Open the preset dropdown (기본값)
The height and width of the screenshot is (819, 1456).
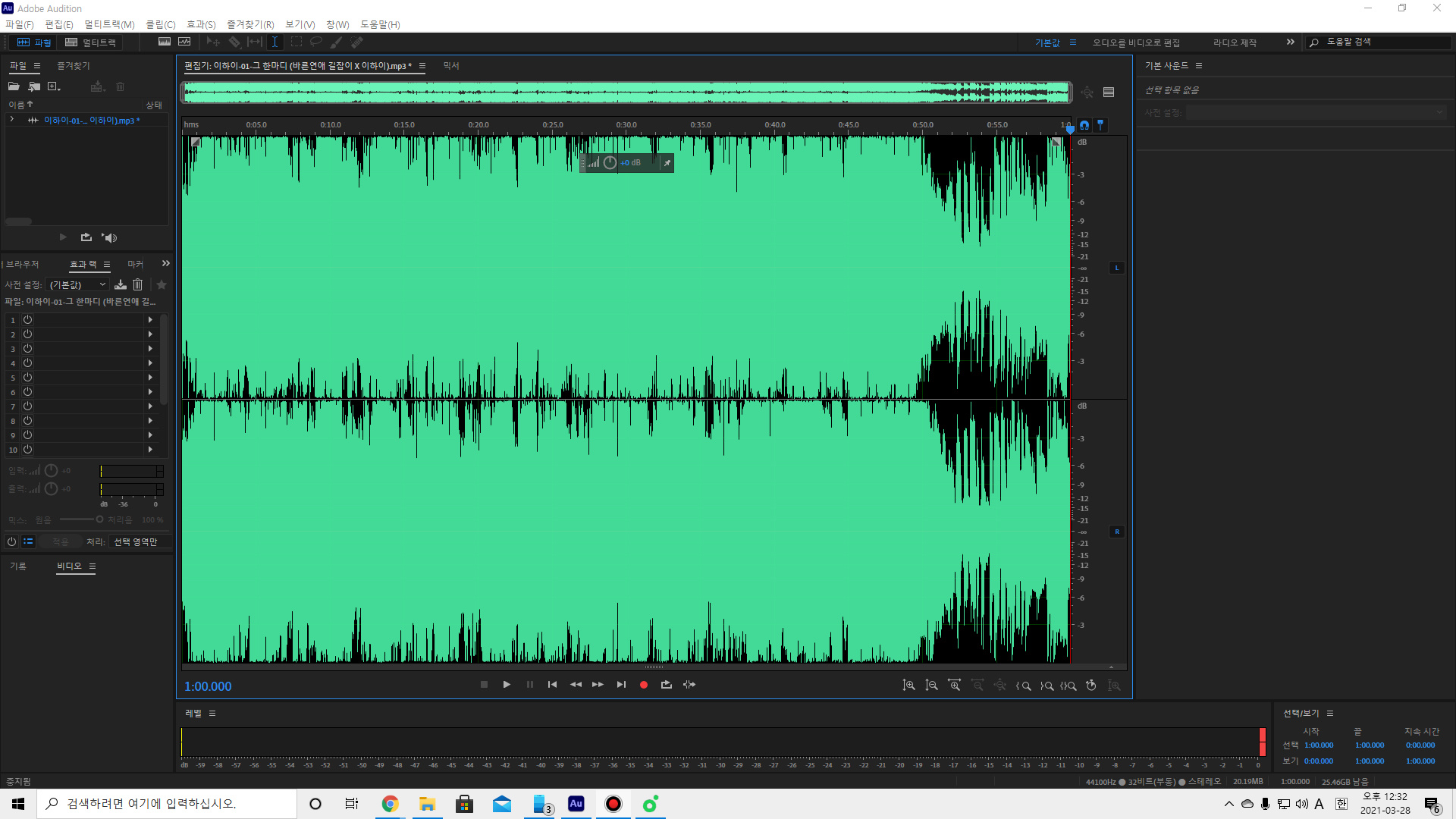[x=78, y=285]
